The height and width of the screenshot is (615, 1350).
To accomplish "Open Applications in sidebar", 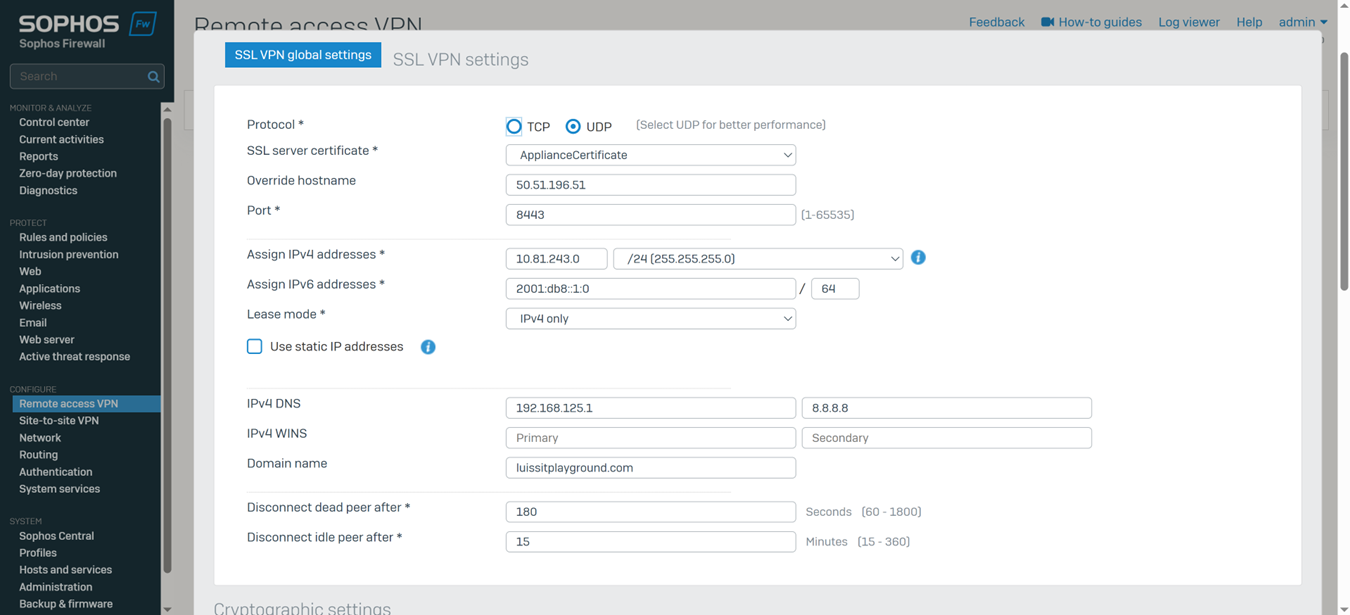I will click(49, 289).
